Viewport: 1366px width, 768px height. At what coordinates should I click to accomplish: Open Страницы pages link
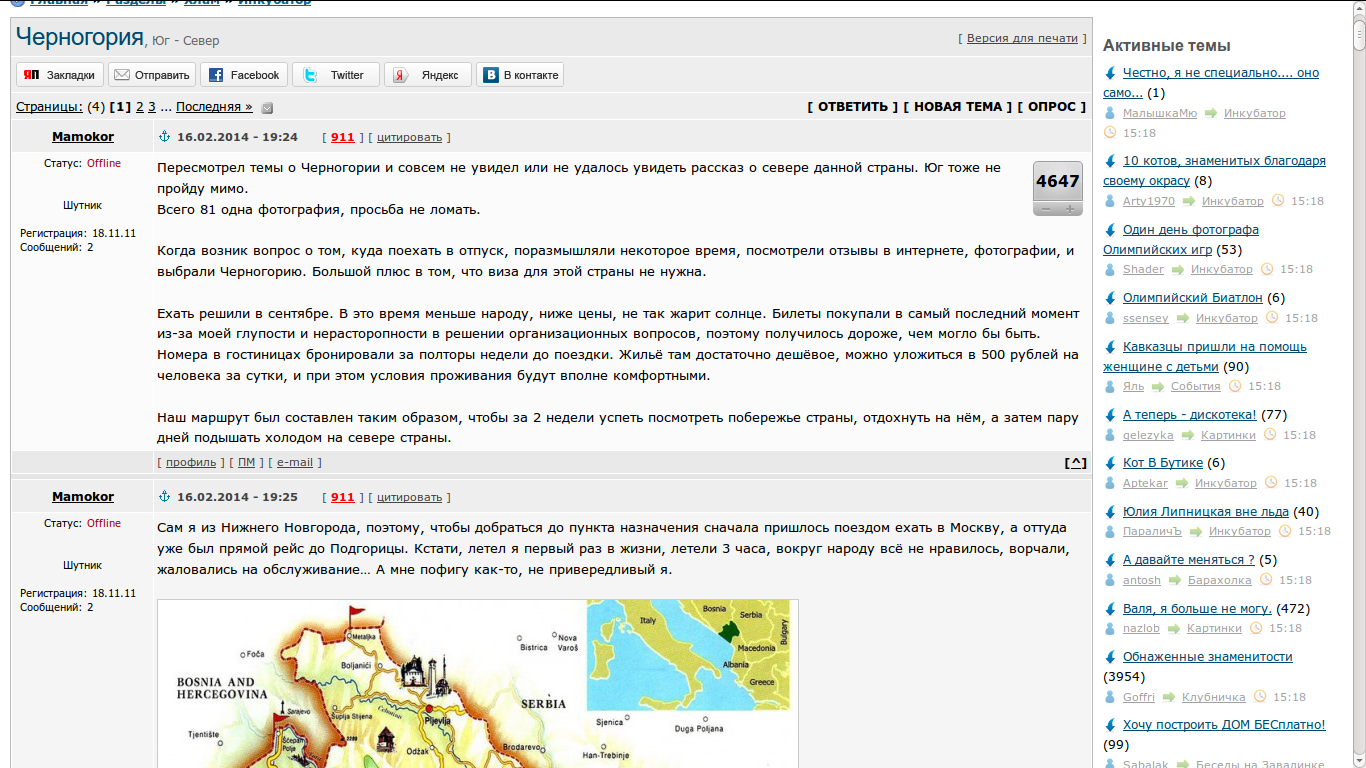point(49,107)
